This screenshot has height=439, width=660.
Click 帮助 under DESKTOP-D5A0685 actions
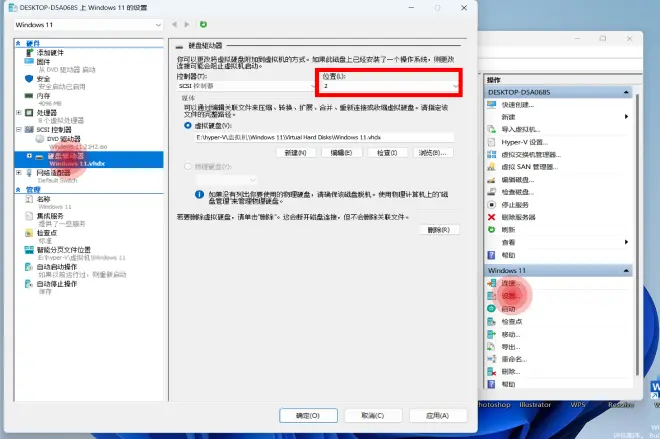click(x=508, y=255)
